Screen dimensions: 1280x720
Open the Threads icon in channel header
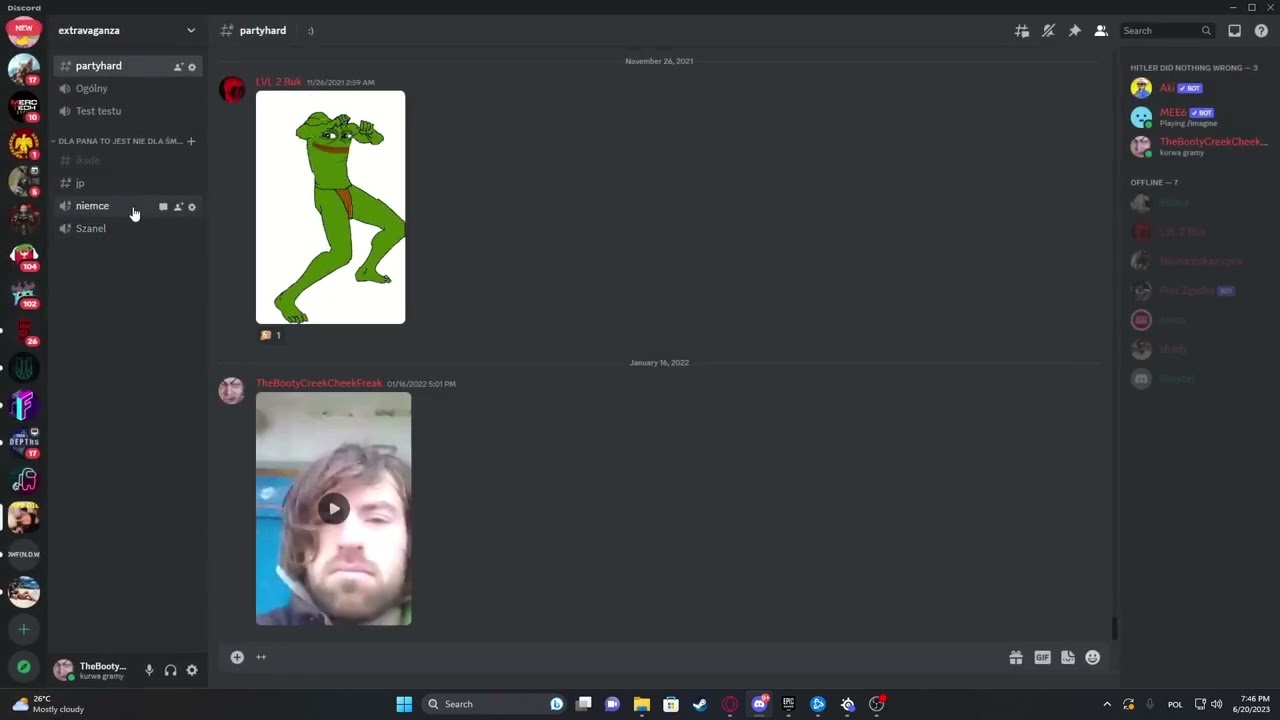pyautogui.click(x=1022, y=31)
